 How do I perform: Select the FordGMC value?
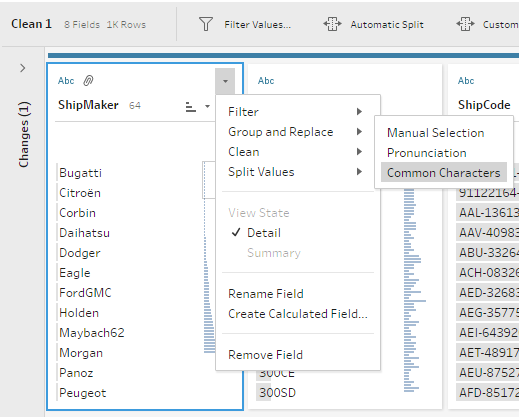(85, 293)
